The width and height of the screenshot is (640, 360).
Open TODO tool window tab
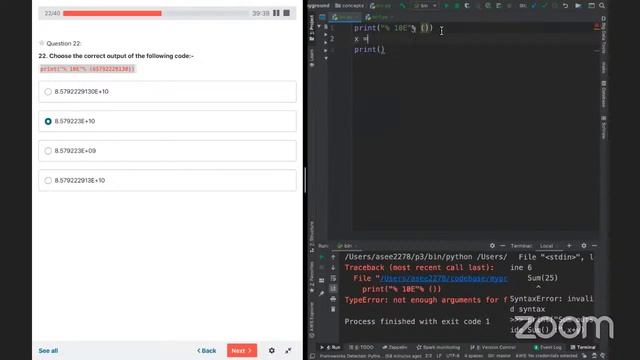[x=361, y=347]
